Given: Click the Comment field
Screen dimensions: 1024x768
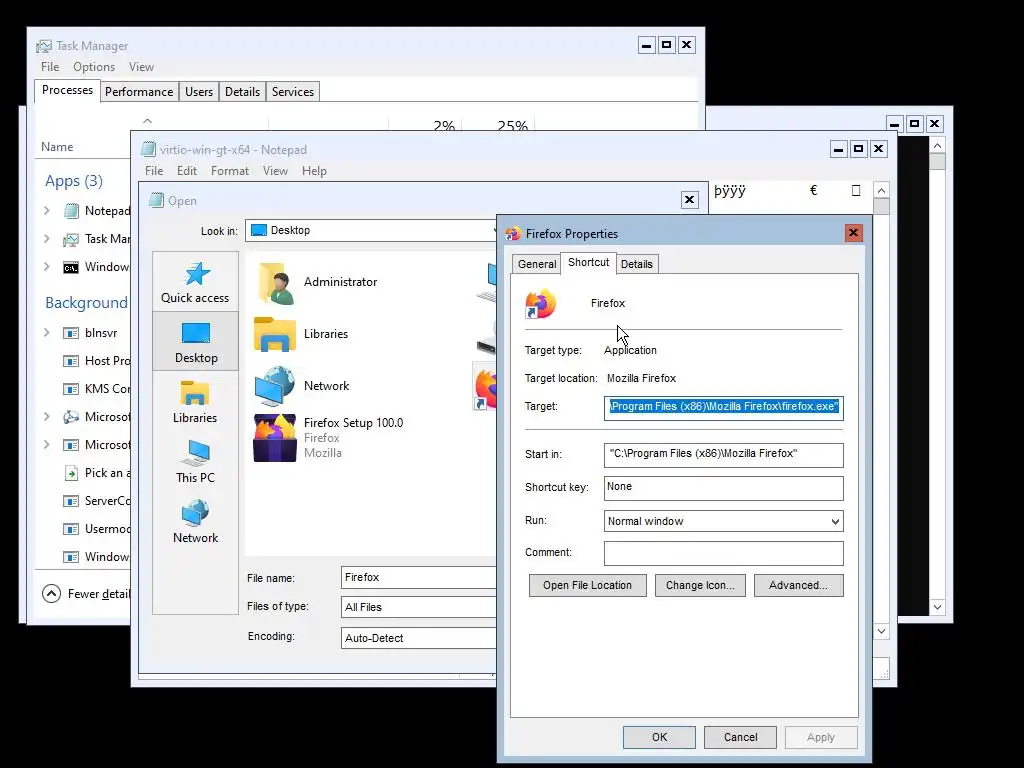Looking at the screenshot, I should (x=724, y=553).
